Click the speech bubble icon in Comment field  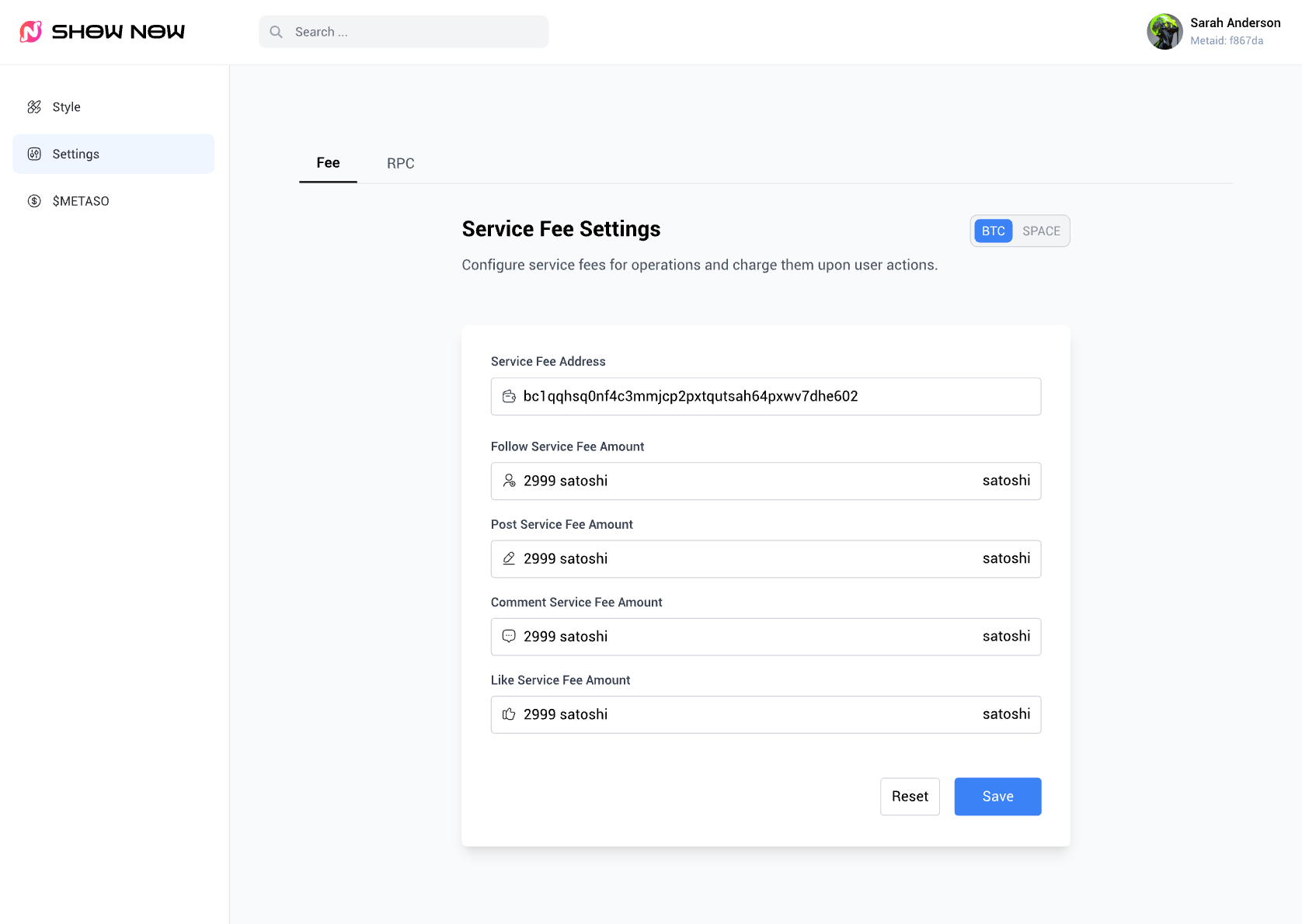pos(509,637)
